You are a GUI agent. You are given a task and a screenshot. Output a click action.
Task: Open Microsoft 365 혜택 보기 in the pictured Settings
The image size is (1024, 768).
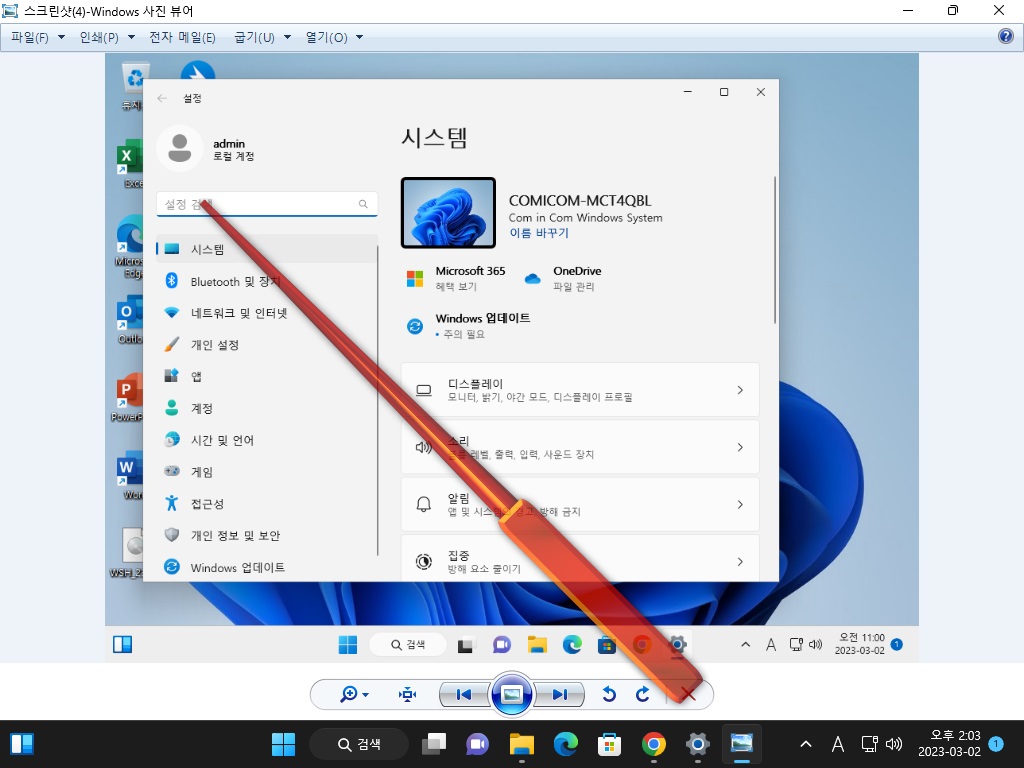(x=456, y=278)
